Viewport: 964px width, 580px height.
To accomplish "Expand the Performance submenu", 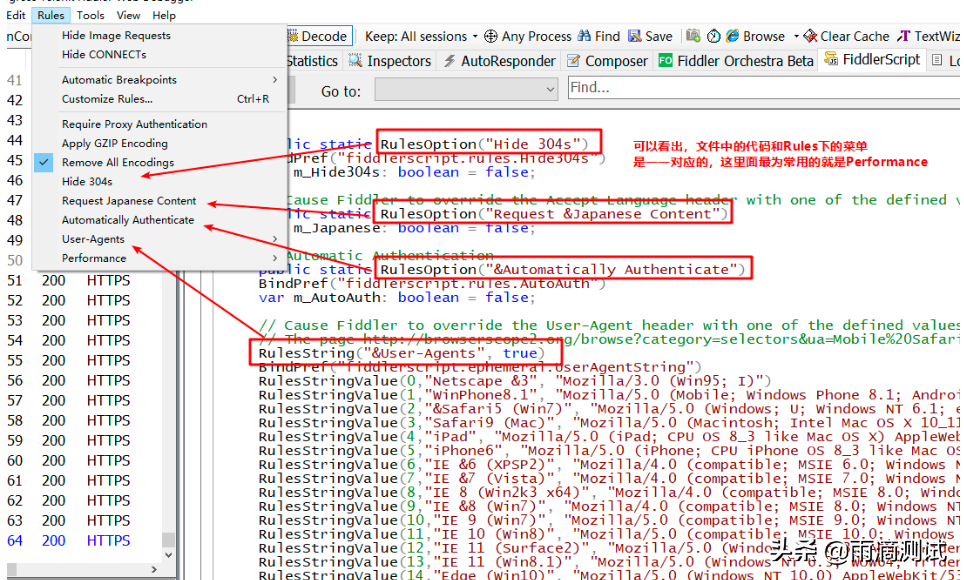I will 94,258.
